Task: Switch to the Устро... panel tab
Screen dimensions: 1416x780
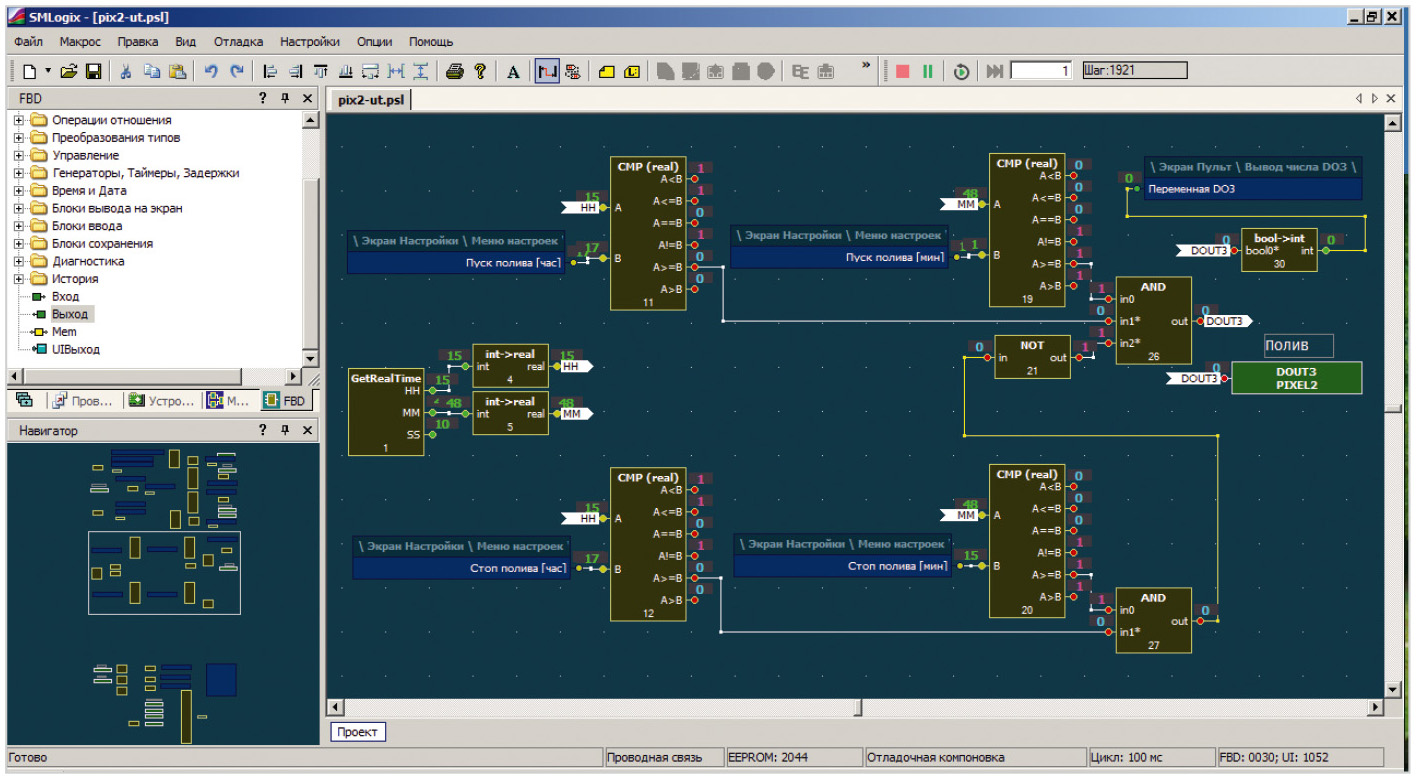Action: click(163, 401)
